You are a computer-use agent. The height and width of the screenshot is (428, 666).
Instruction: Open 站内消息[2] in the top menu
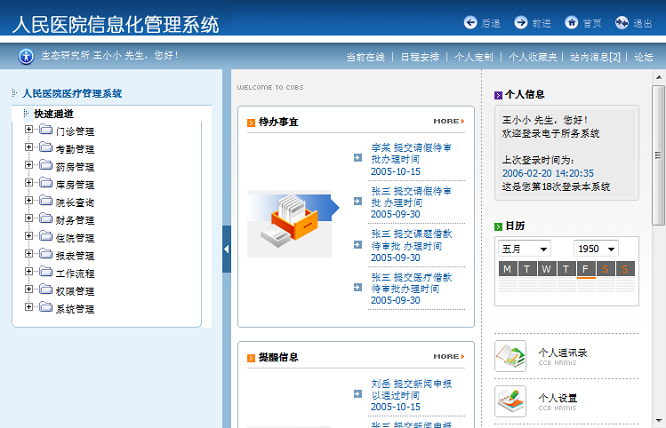[595, 57]
